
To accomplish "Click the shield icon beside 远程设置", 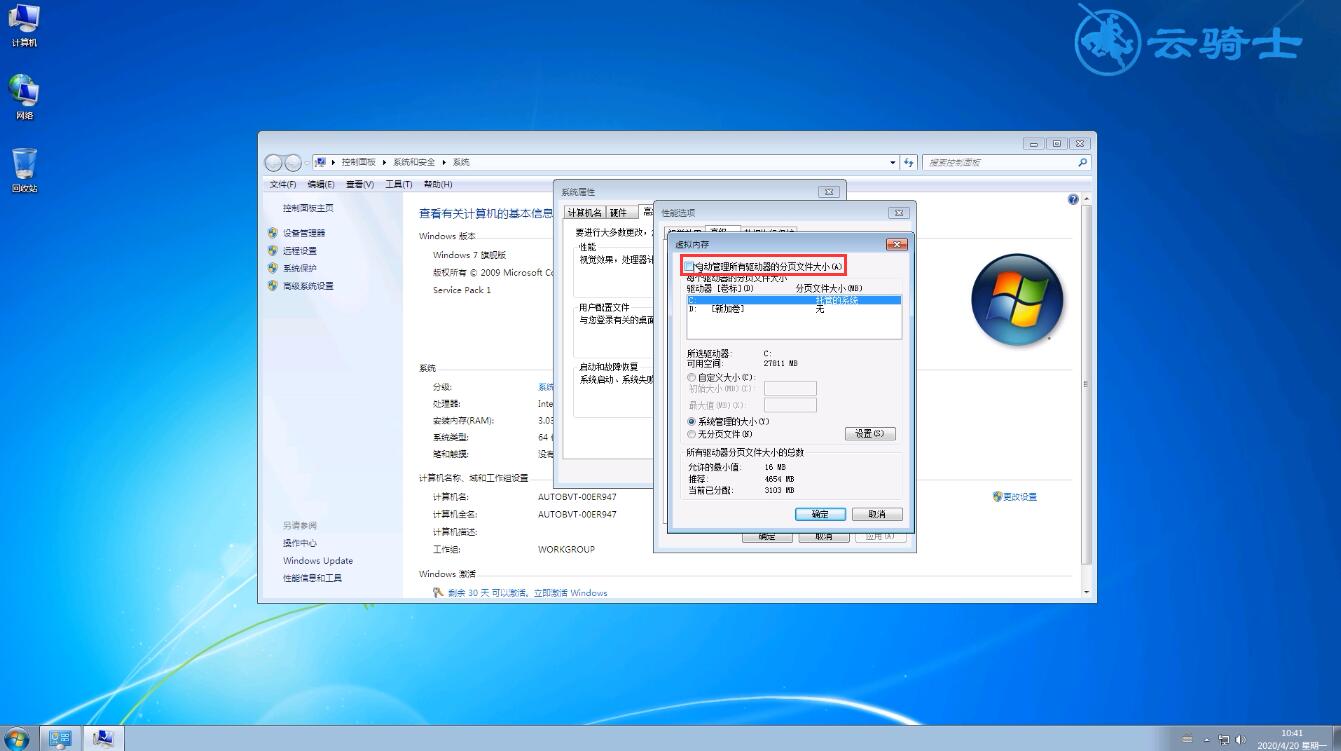I will 273,250.
